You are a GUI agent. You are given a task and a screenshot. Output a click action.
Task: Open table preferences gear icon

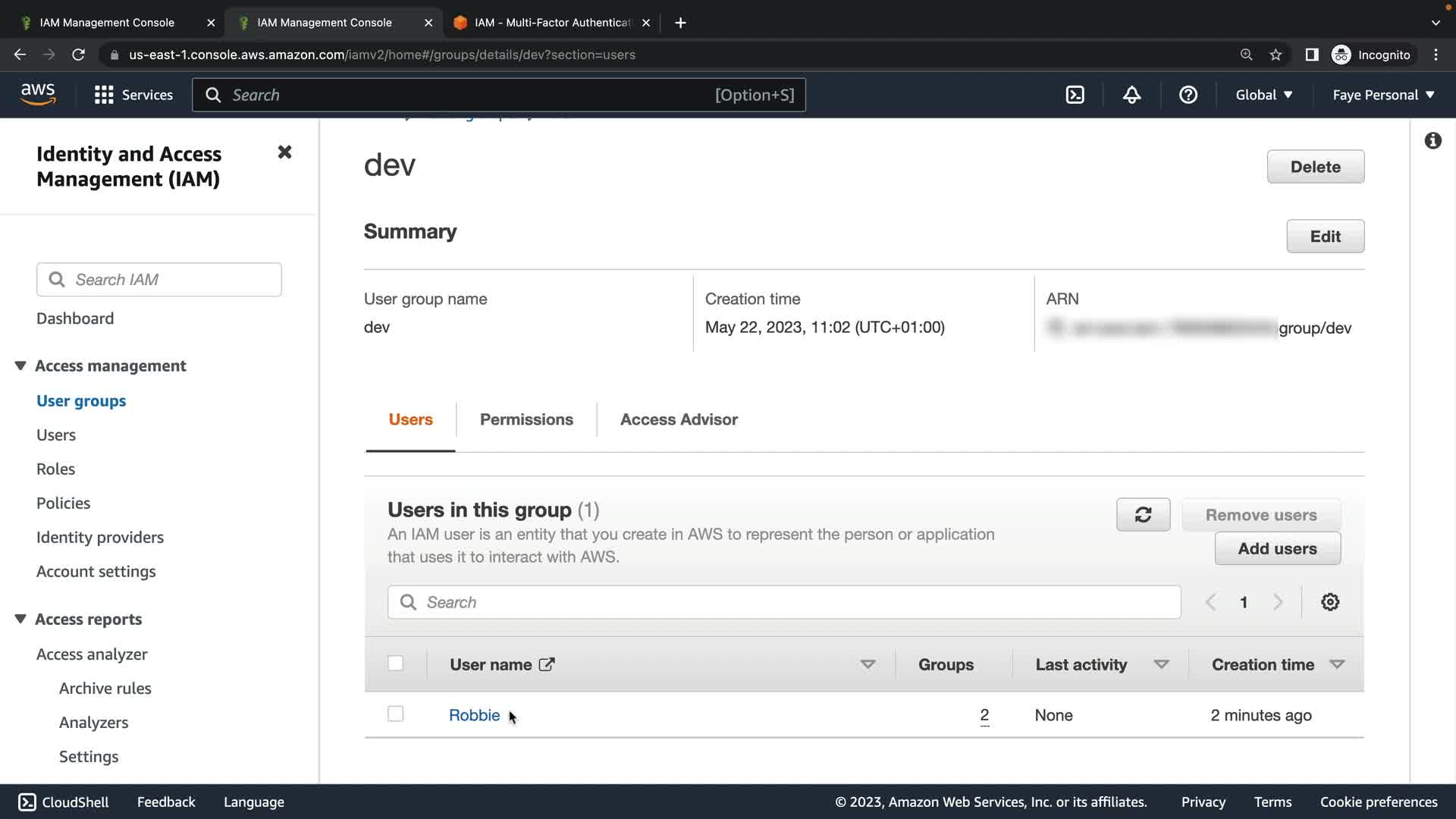(x=1330, y=602)
